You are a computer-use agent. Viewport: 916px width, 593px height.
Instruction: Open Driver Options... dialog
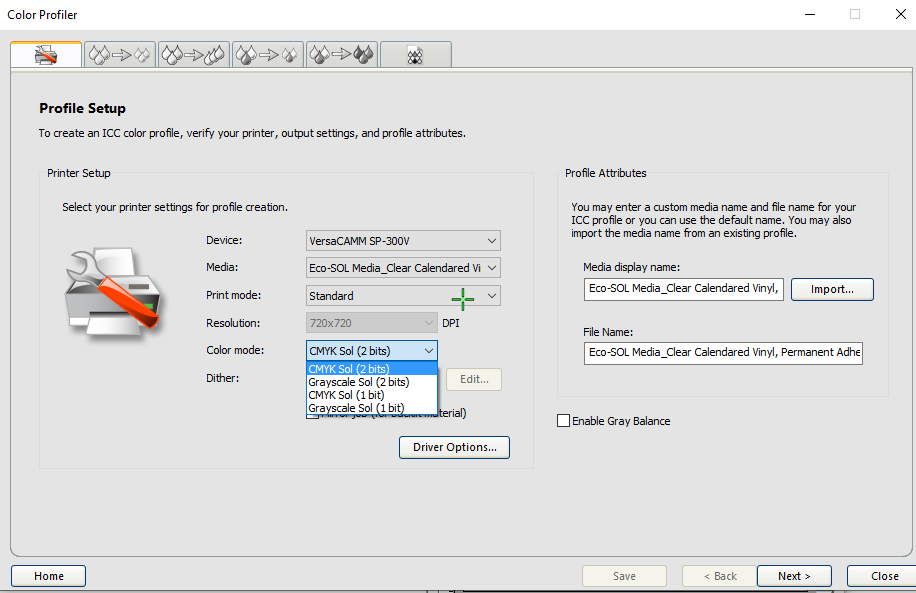454,447
